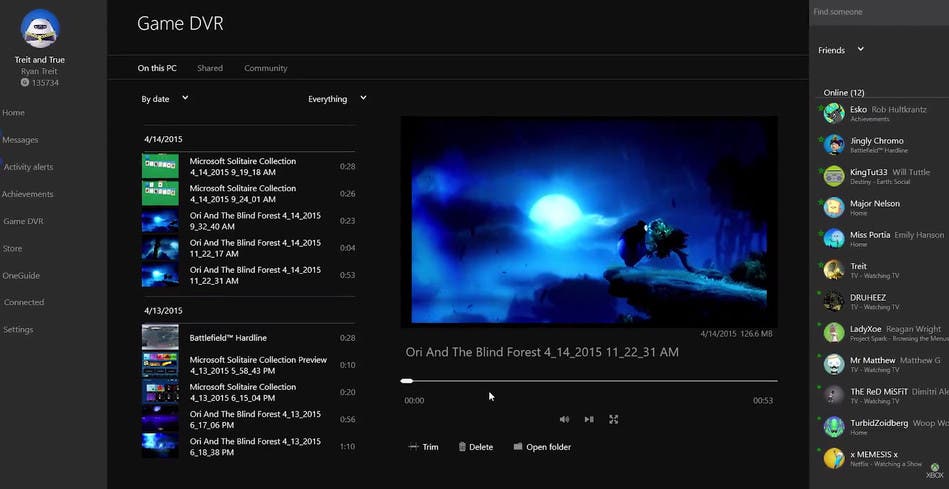
Task: Delete the selected clip
Action: (x=476, y=447)
